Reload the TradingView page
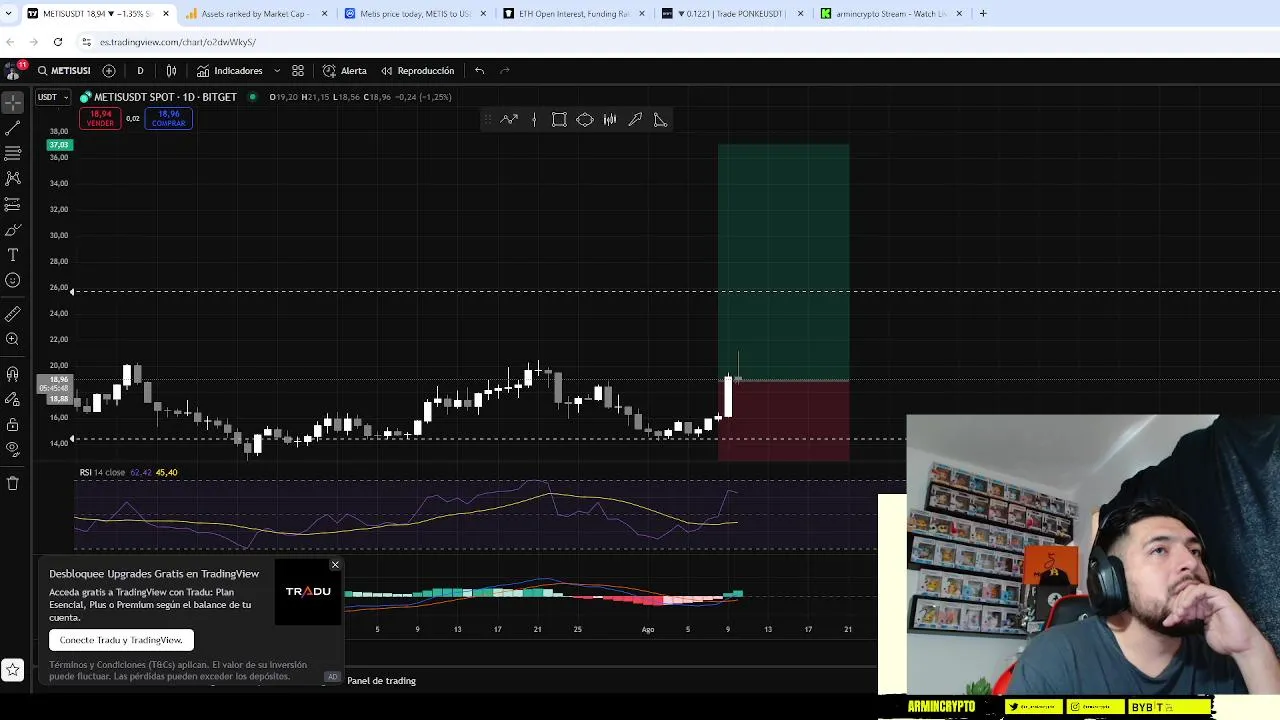The width and height of the screenshot is (1280, 720). click(58, 42)
